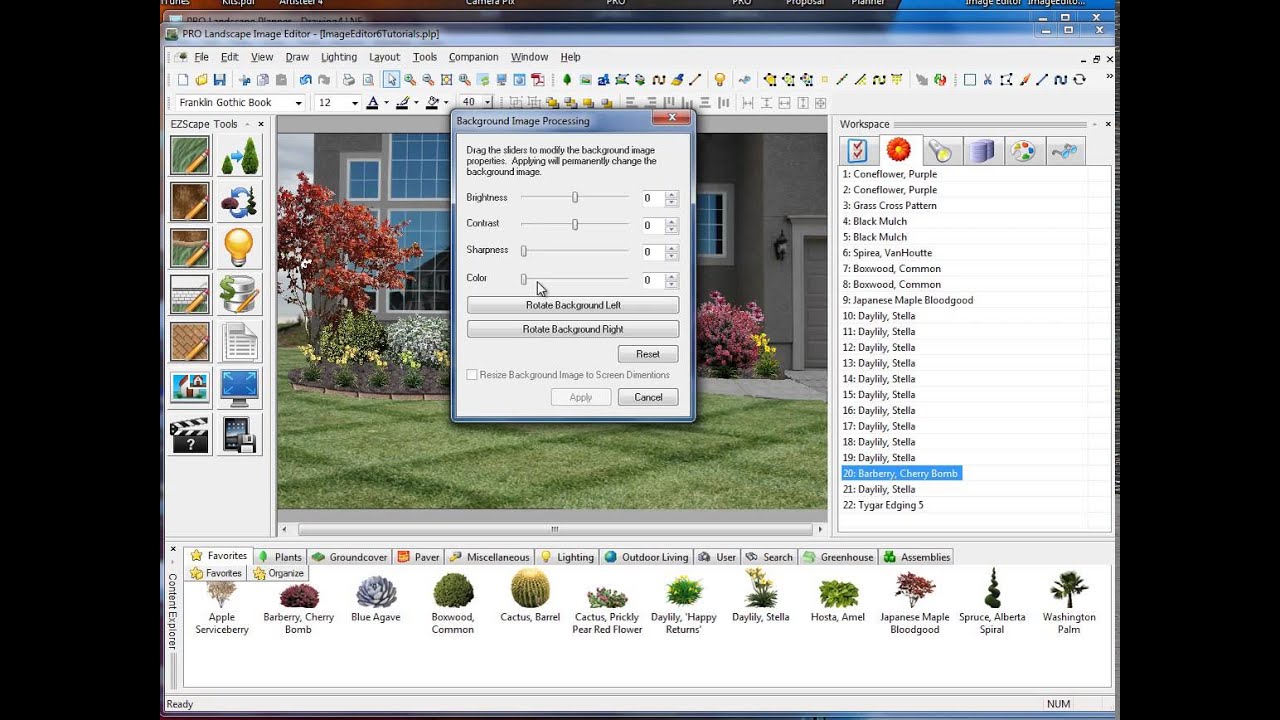Open the flower tab in Workspace panel

click(x=898, y=150)
